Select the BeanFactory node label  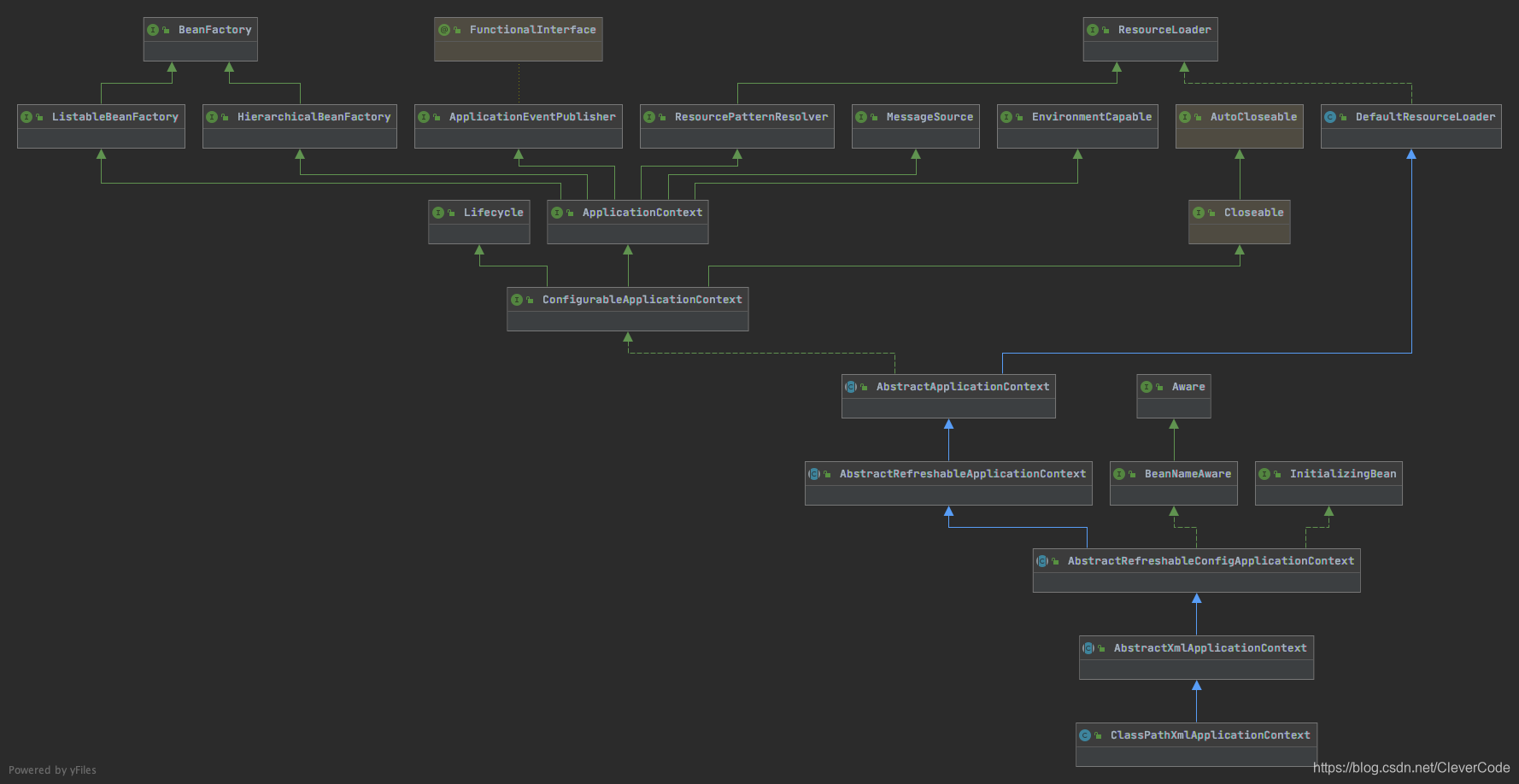click(x=215, y=30)
